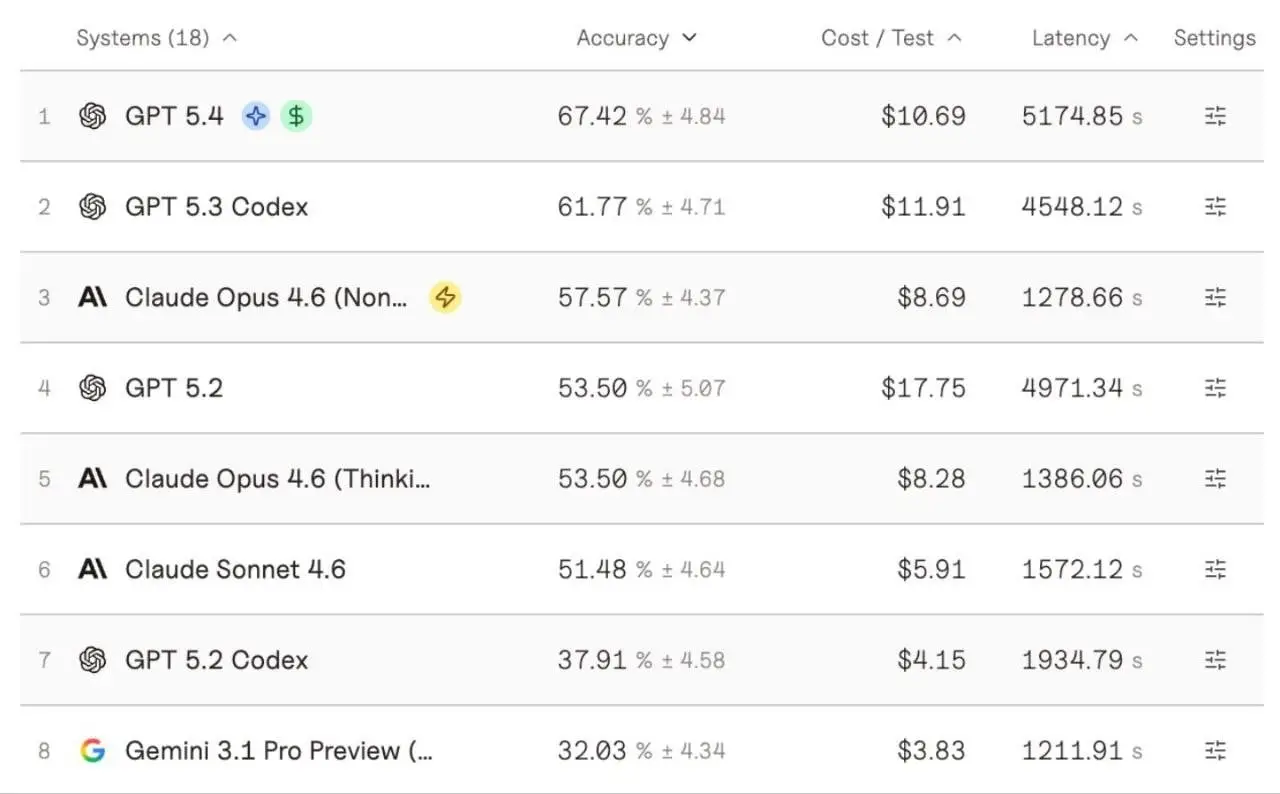Open the GPT 5.3 Codex system name
This screenshot has height=794, width=1280.
pyautogui.click(x=216, y=207)
